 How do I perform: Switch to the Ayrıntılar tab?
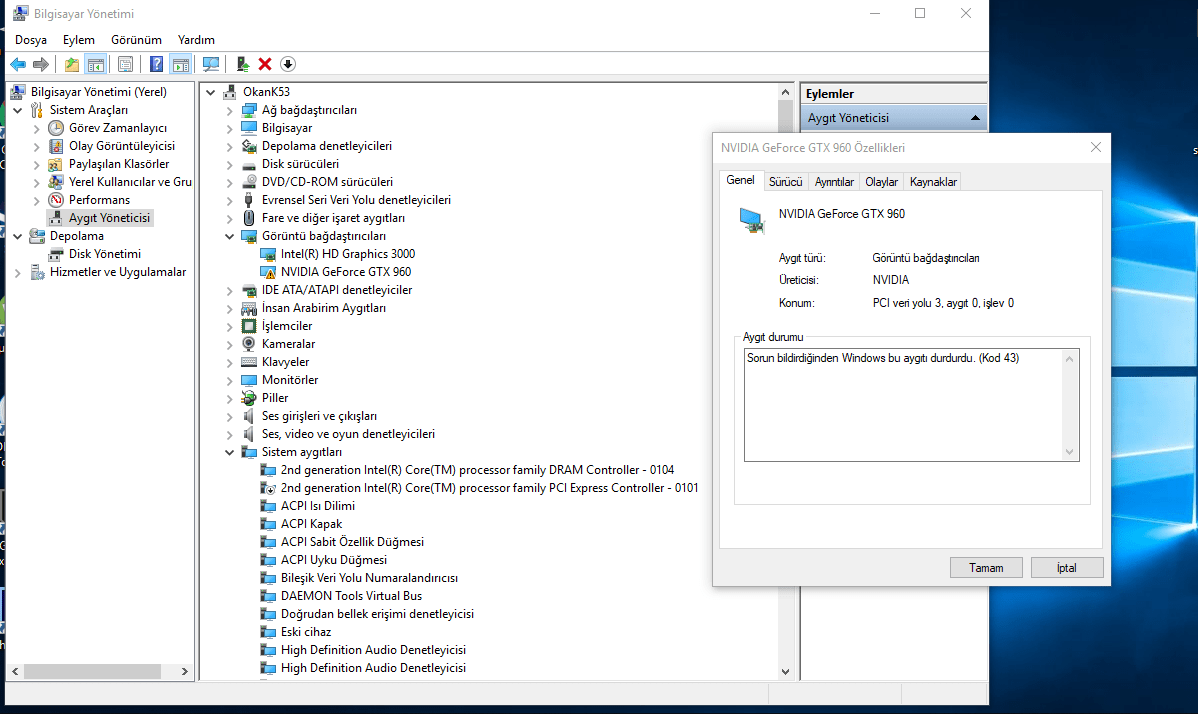point(834,182)
